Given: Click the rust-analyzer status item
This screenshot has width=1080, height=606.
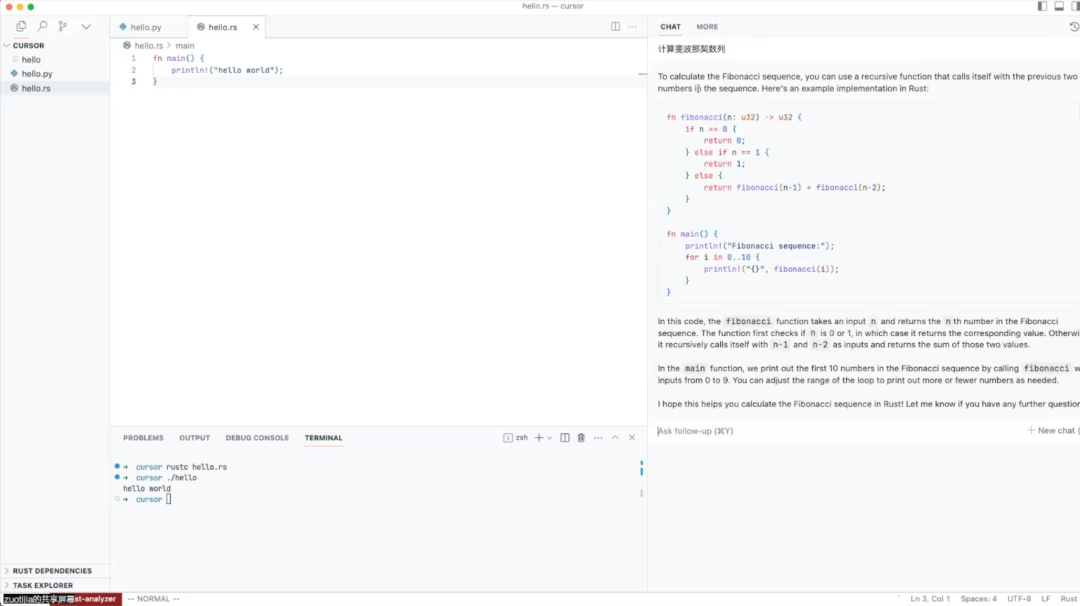Looking at the screenshot, I should [x=95, y=599].
